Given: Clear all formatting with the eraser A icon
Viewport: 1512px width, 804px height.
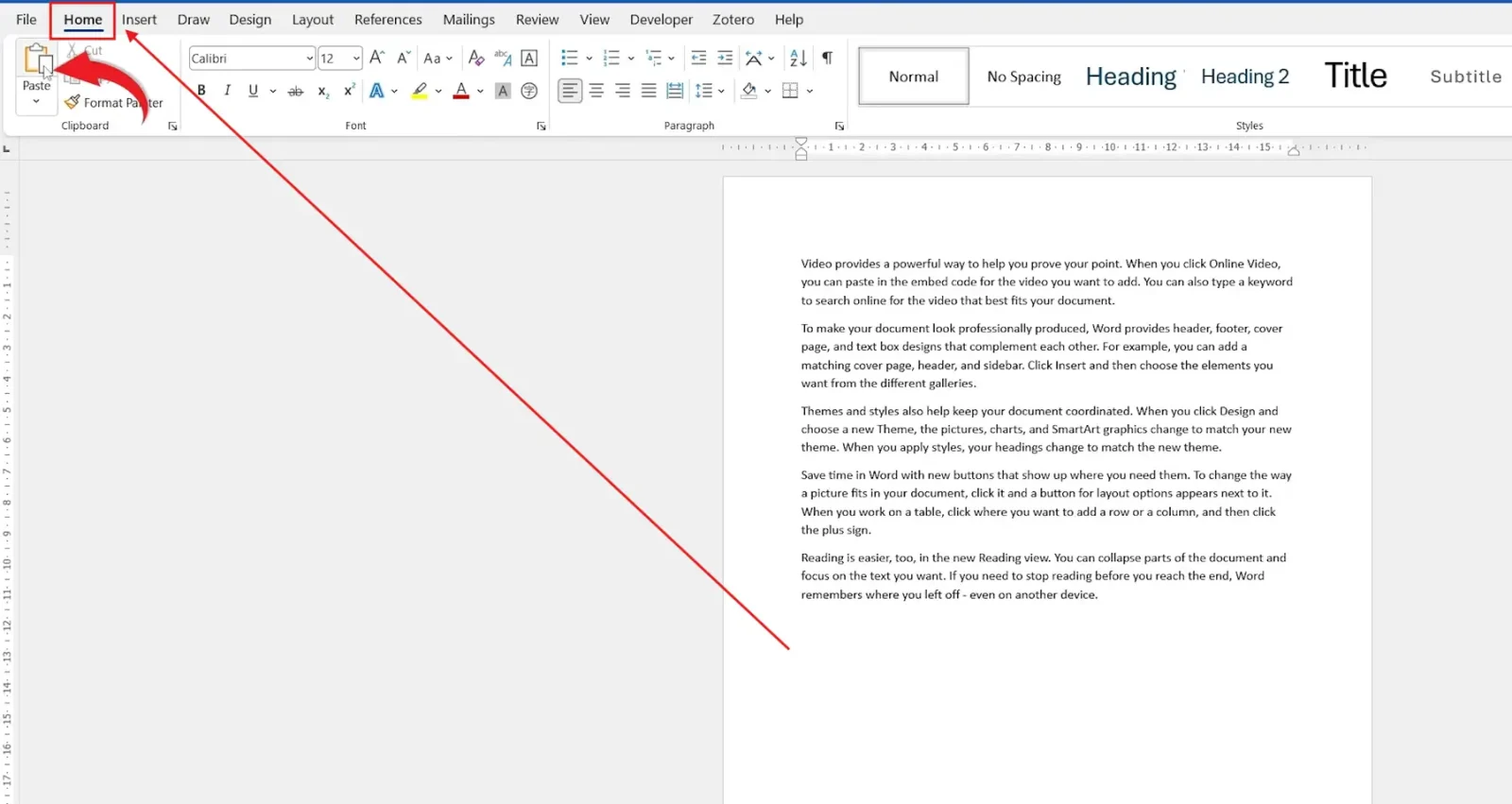Looking at the screenshot, I should [x=476, y=58].
